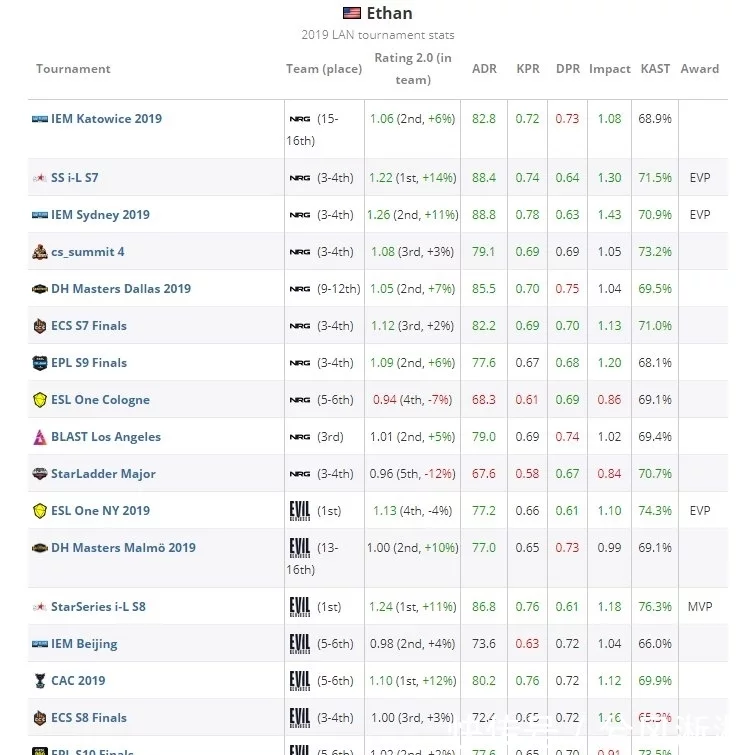This screenshot has width=755, height=755.
Task: Open the DH Masters Malmö 2019 link
Action: [123, 548]
